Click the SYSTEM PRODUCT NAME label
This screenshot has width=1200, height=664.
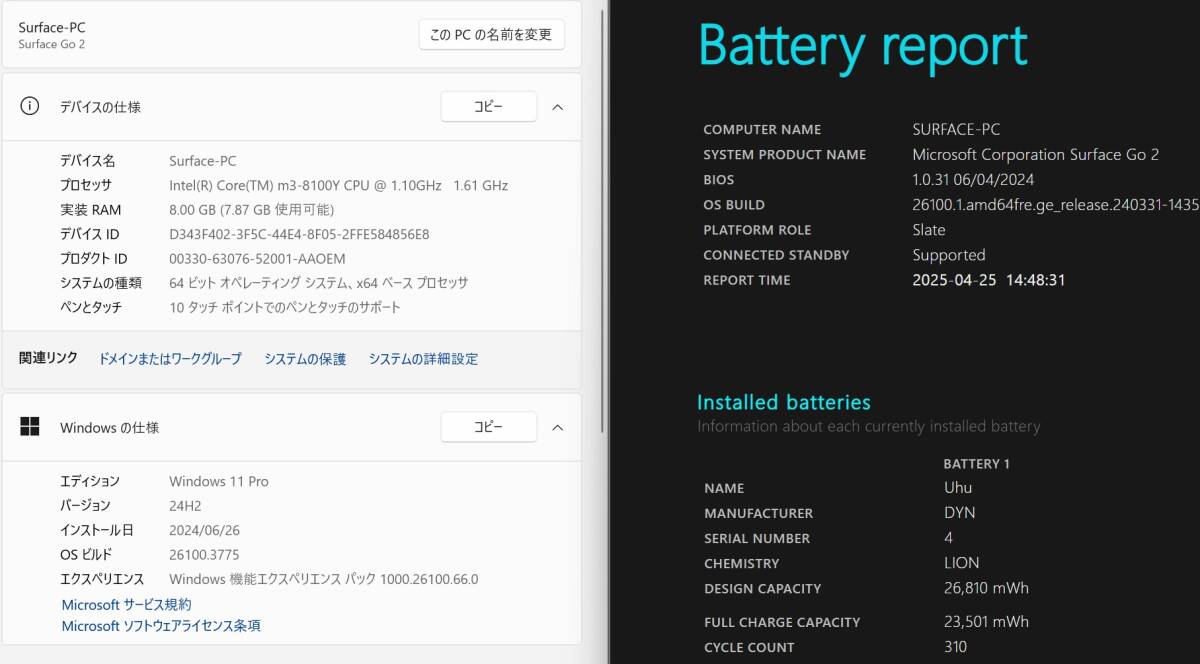coord(784,154)
